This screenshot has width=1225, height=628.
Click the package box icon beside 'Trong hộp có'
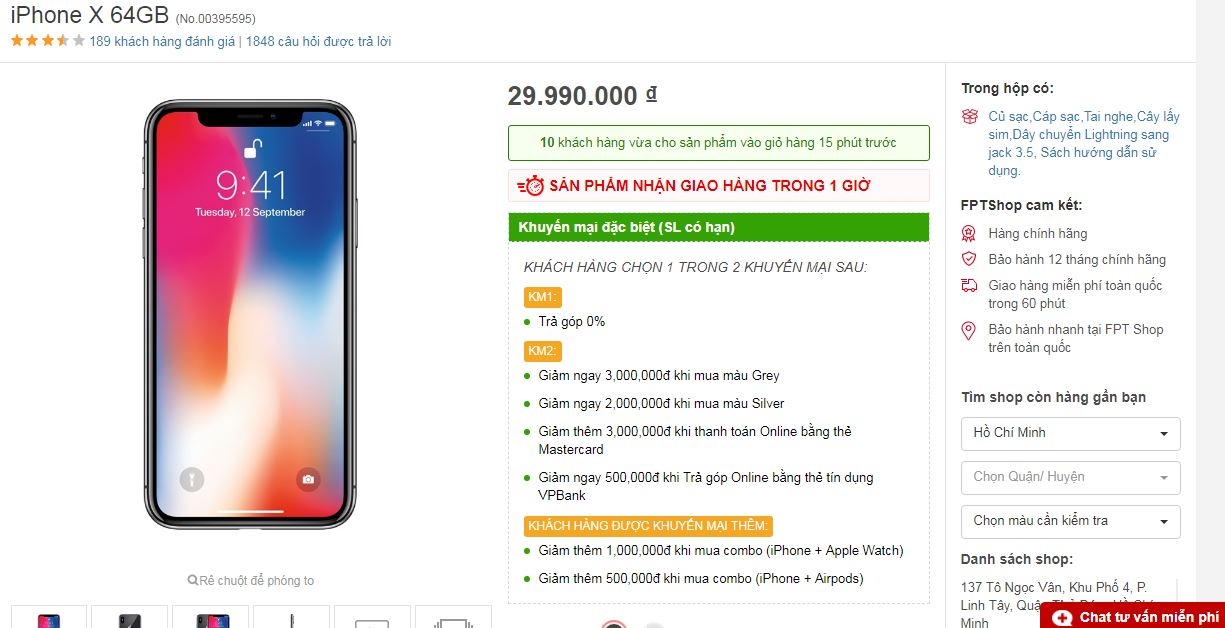[970, 117]
